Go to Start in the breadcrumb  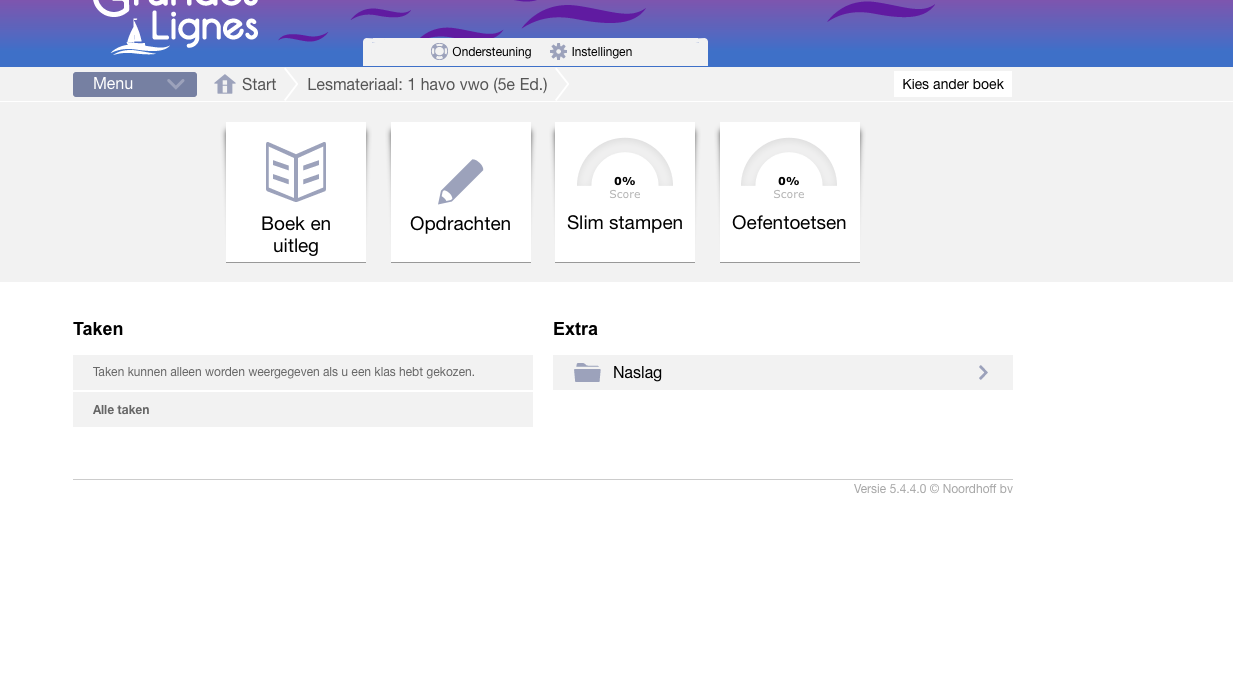click(x=259, y=85)
